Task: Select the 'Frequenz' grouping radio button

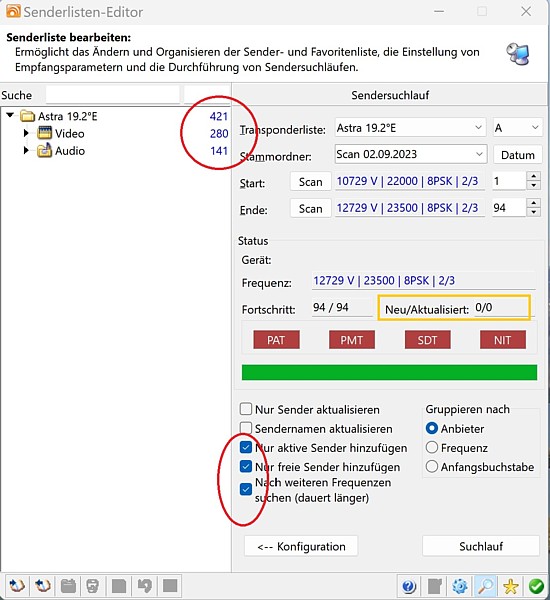Action: pos(432,447)
